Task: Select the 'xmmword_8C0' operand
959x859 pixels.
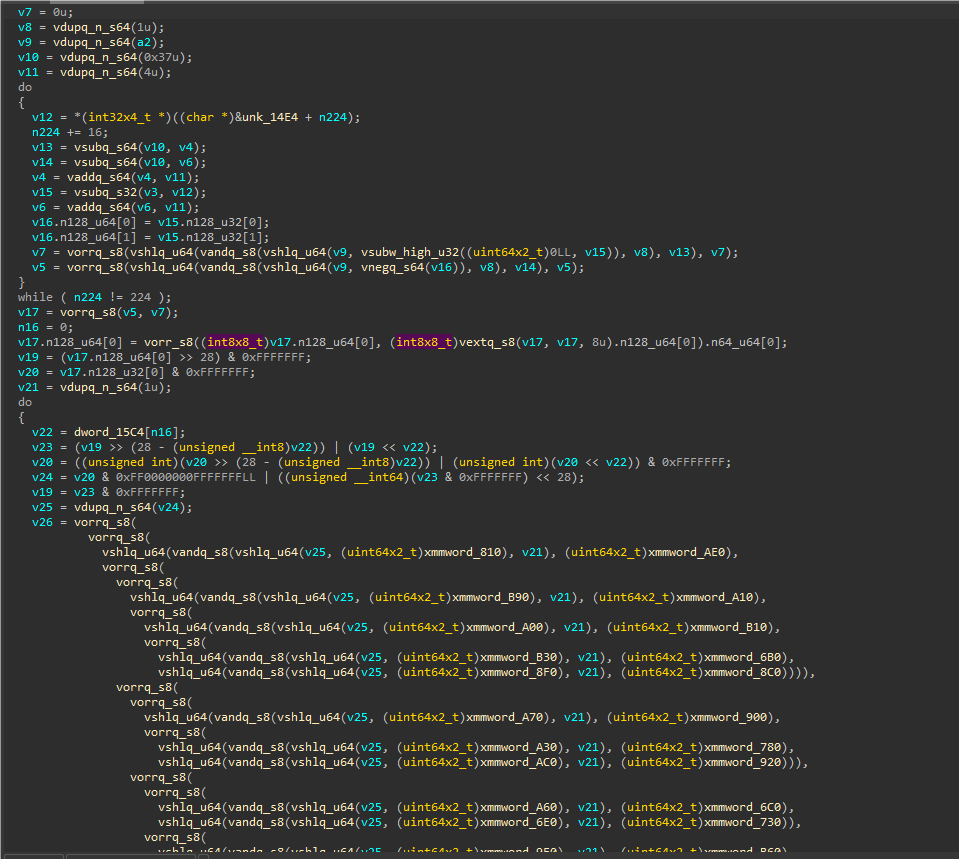Action: 742,672
